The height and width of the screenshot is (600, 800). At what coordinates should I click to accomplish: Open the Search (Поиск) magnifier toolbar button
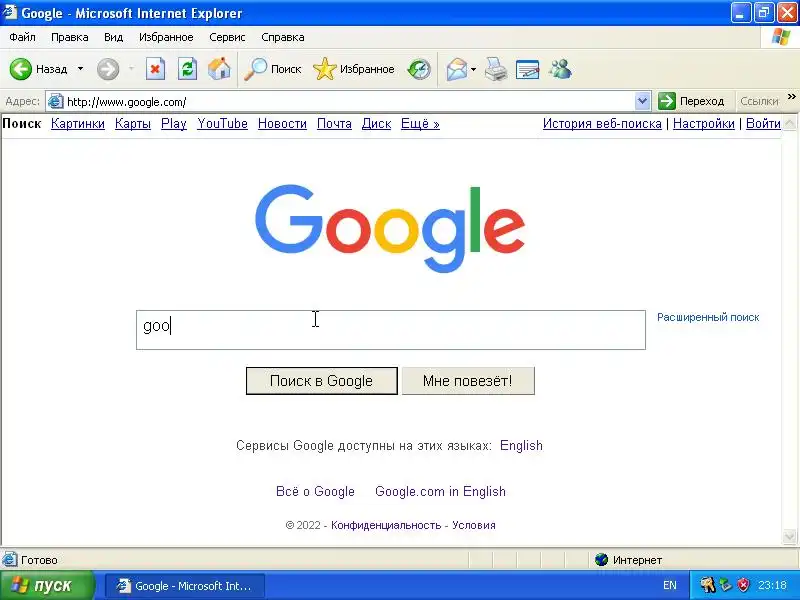(x=272, y=69)
